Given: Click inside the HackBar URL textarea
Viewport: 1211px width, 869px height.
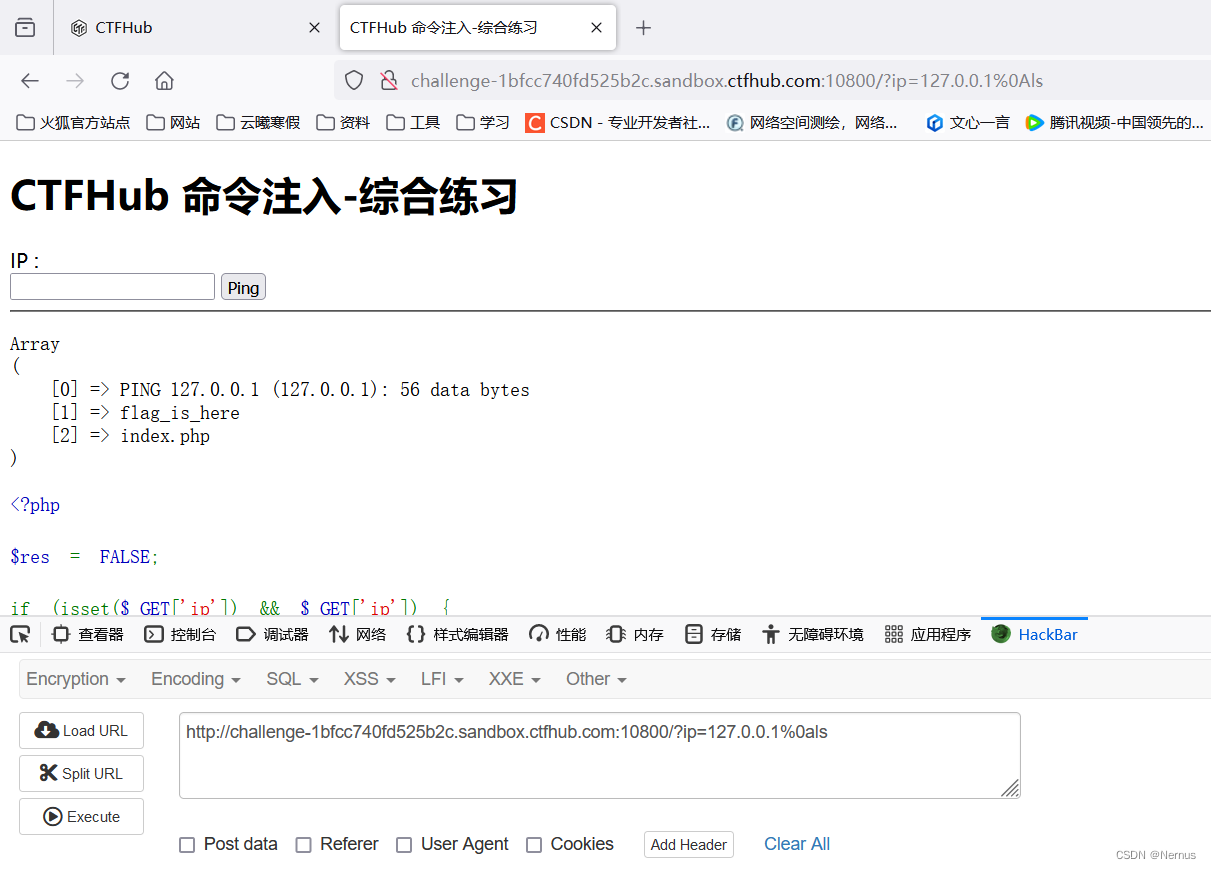Looking at the screenshot, I should coord(600,756).
